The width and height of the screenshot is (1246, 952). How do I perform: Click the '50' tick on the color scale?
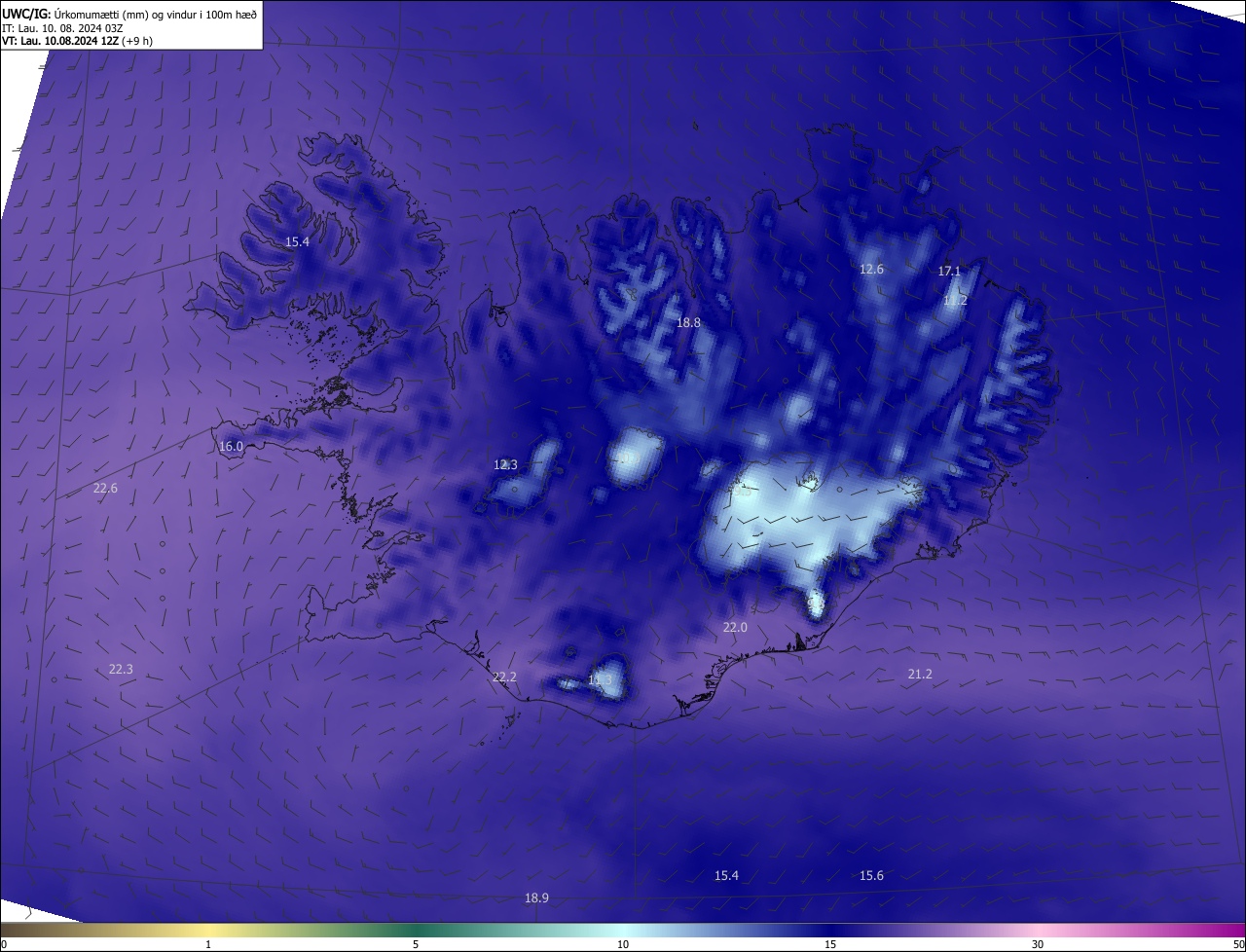1238,944
